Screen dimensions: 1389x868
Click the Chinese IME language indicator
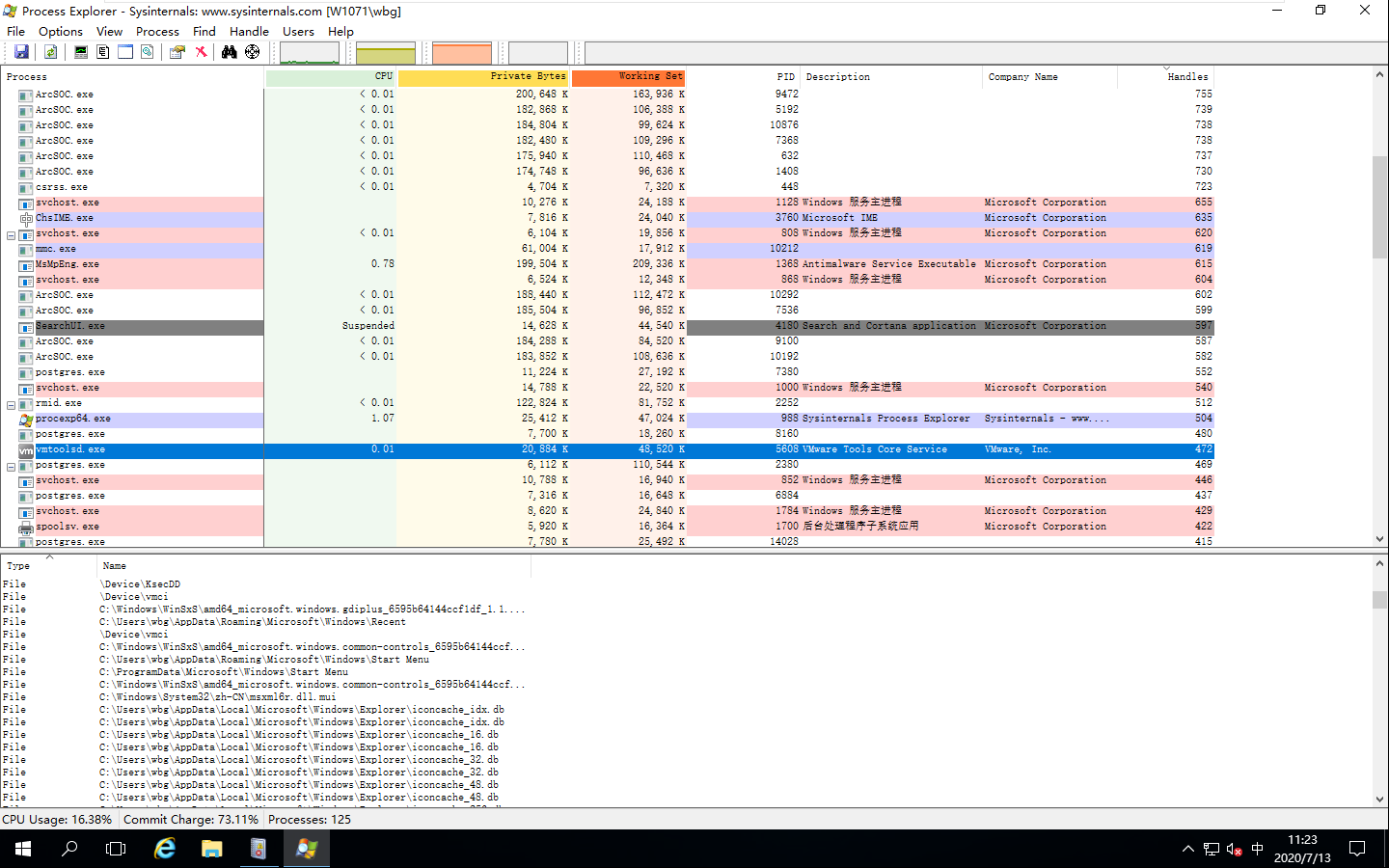(x=1257, y=849)
